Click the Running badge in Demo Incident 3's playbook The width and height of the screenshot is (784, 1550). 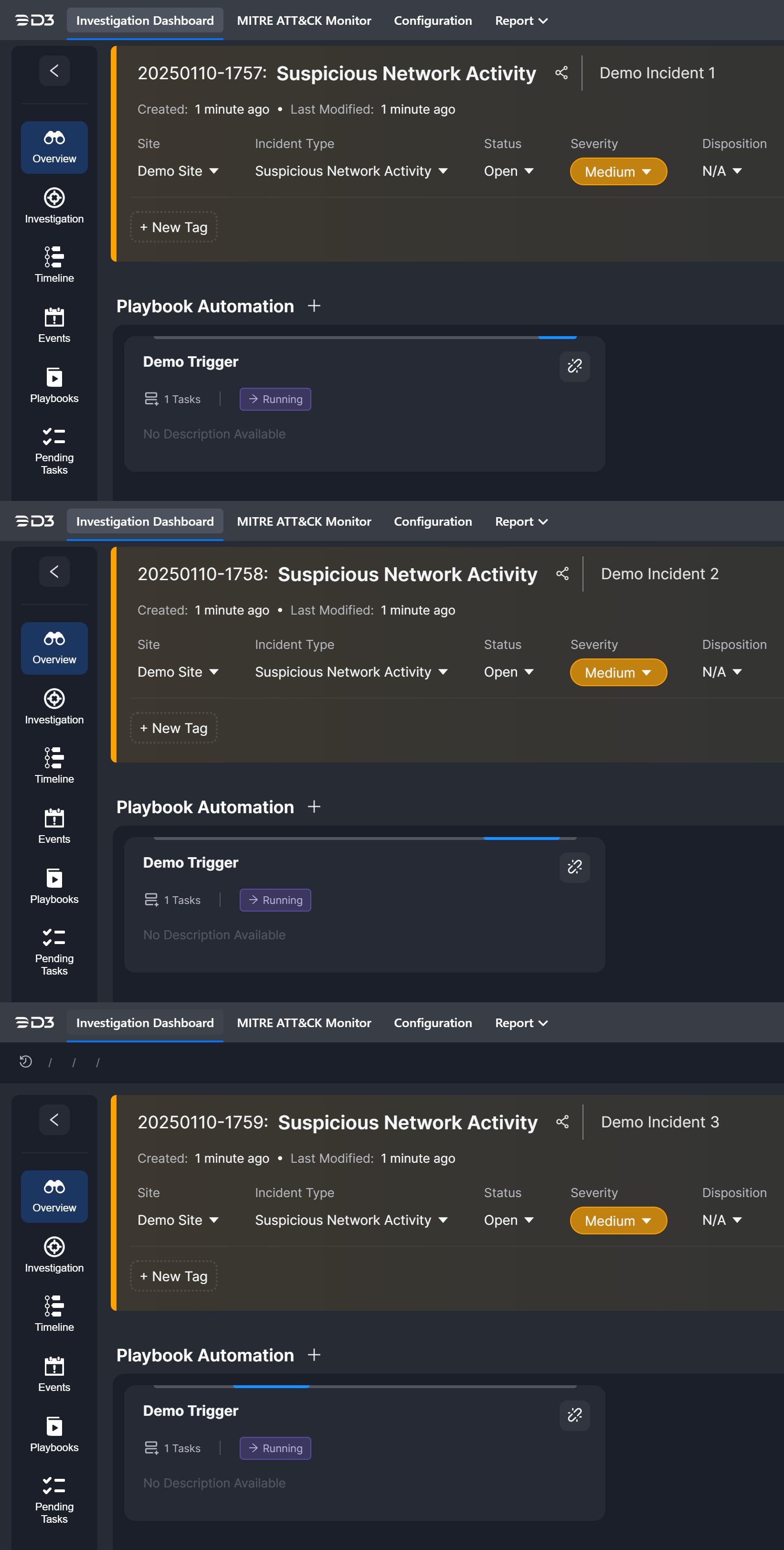[275, 1448]
